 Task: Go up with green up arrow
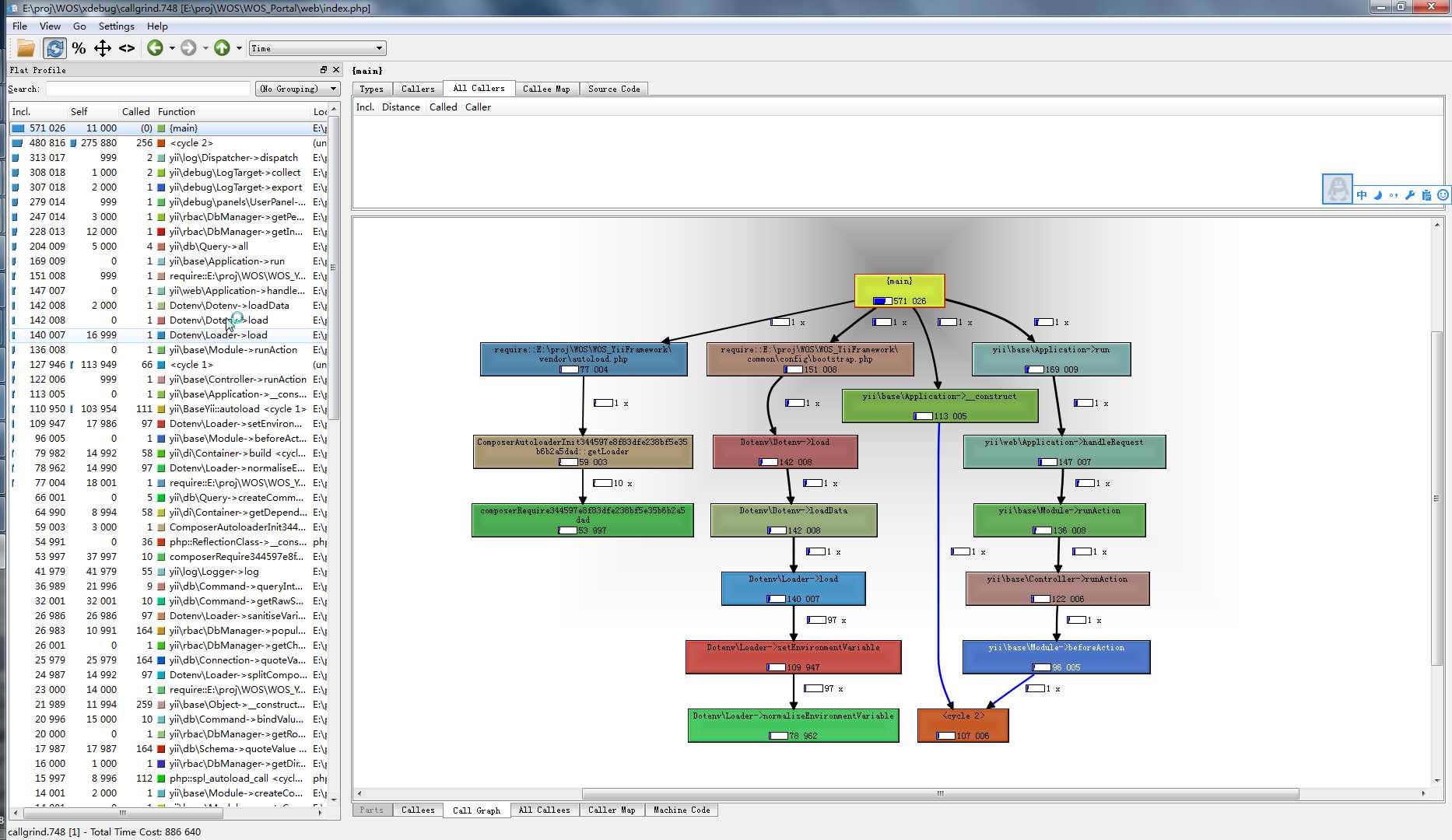pos(222,48)
